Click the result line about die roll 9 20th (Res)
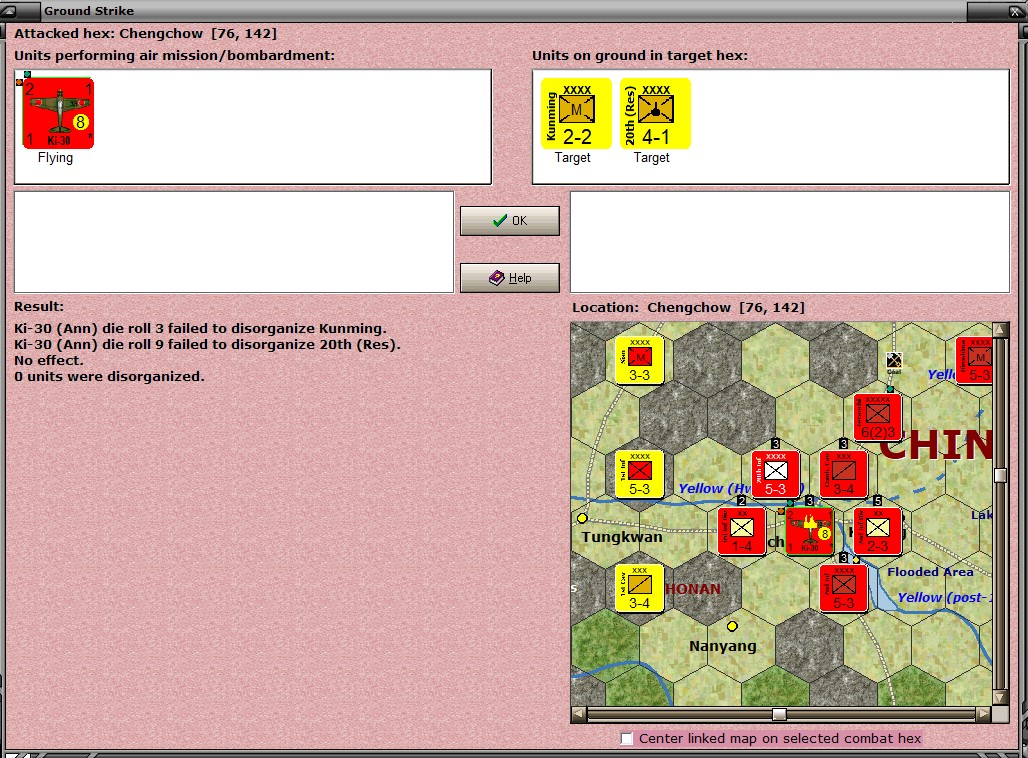The image size is (1028, 758). (x=207, y=344)
